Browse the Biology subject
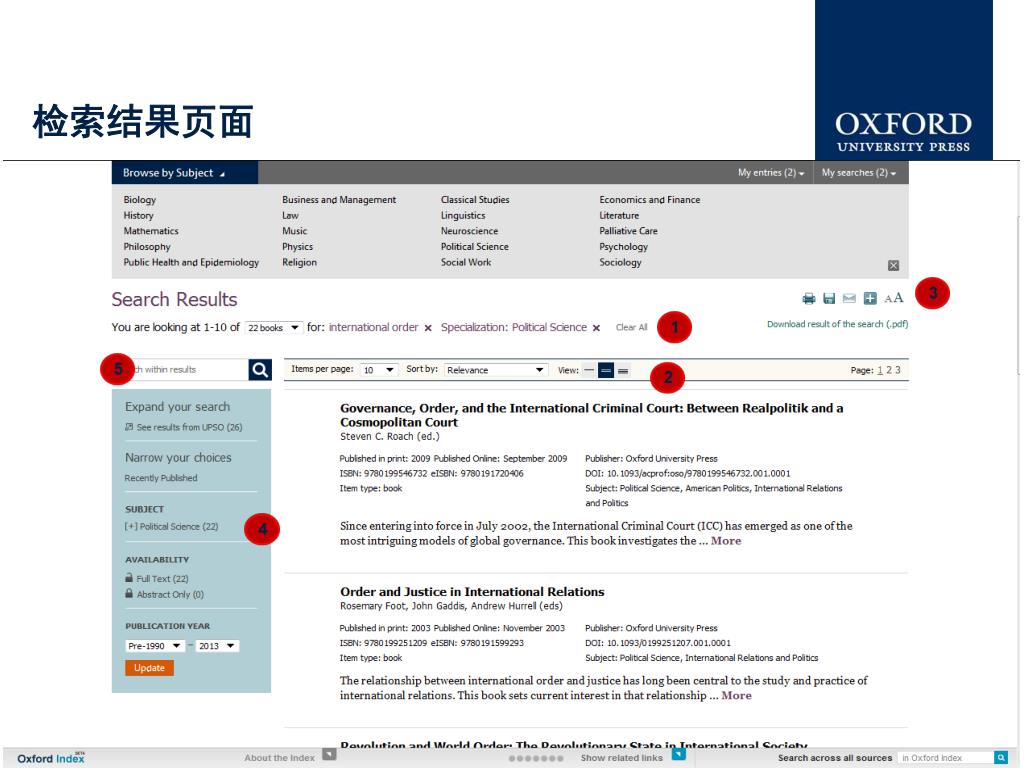 [140, 200]
